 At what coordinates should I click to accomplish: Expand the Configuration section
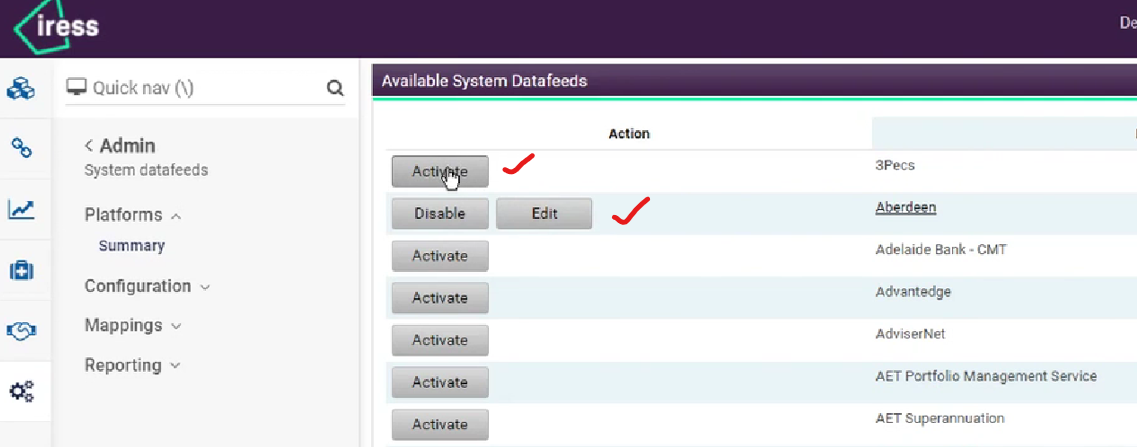pyautogui.click(x=147, y=286)
